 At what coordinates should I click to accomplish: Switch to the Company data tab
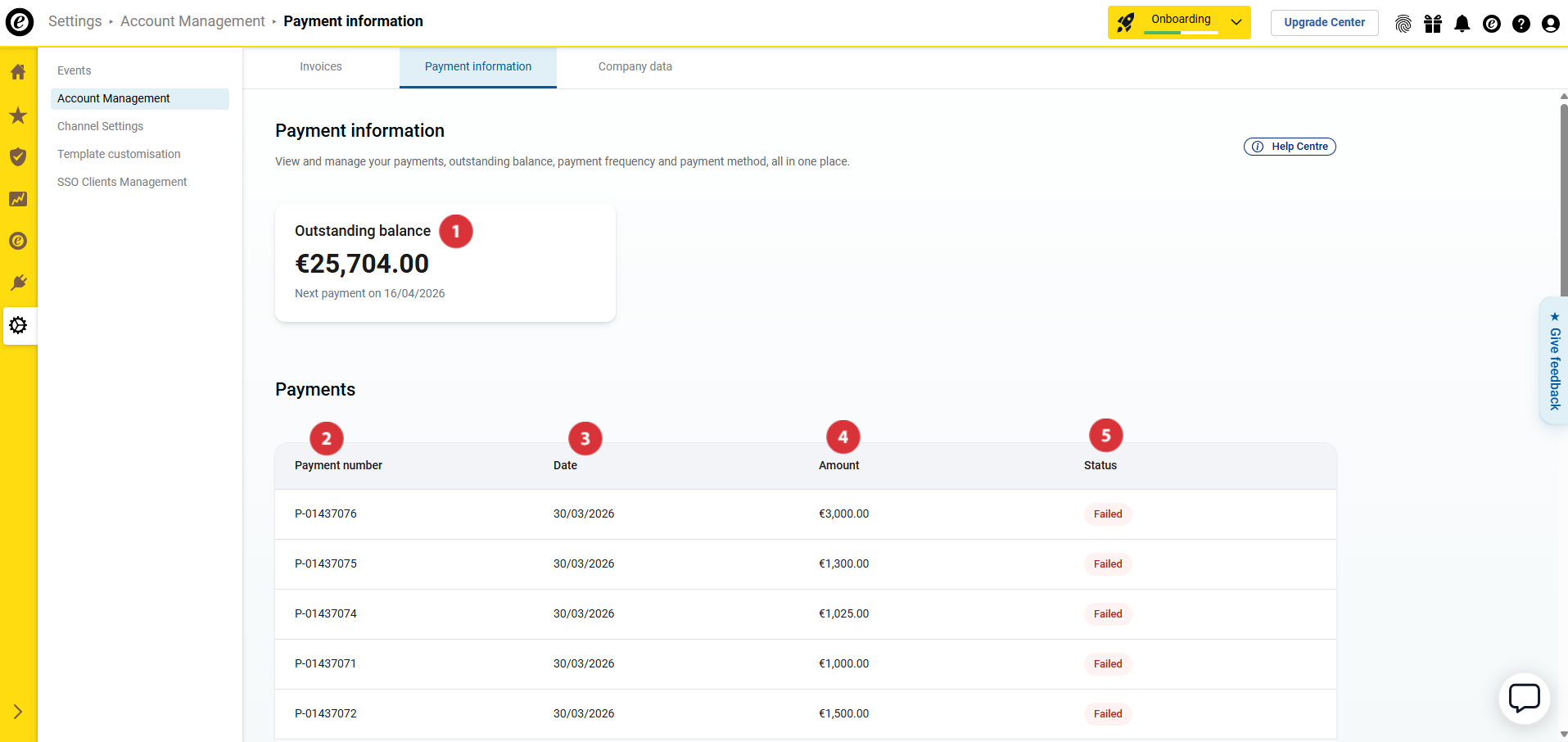635,67
